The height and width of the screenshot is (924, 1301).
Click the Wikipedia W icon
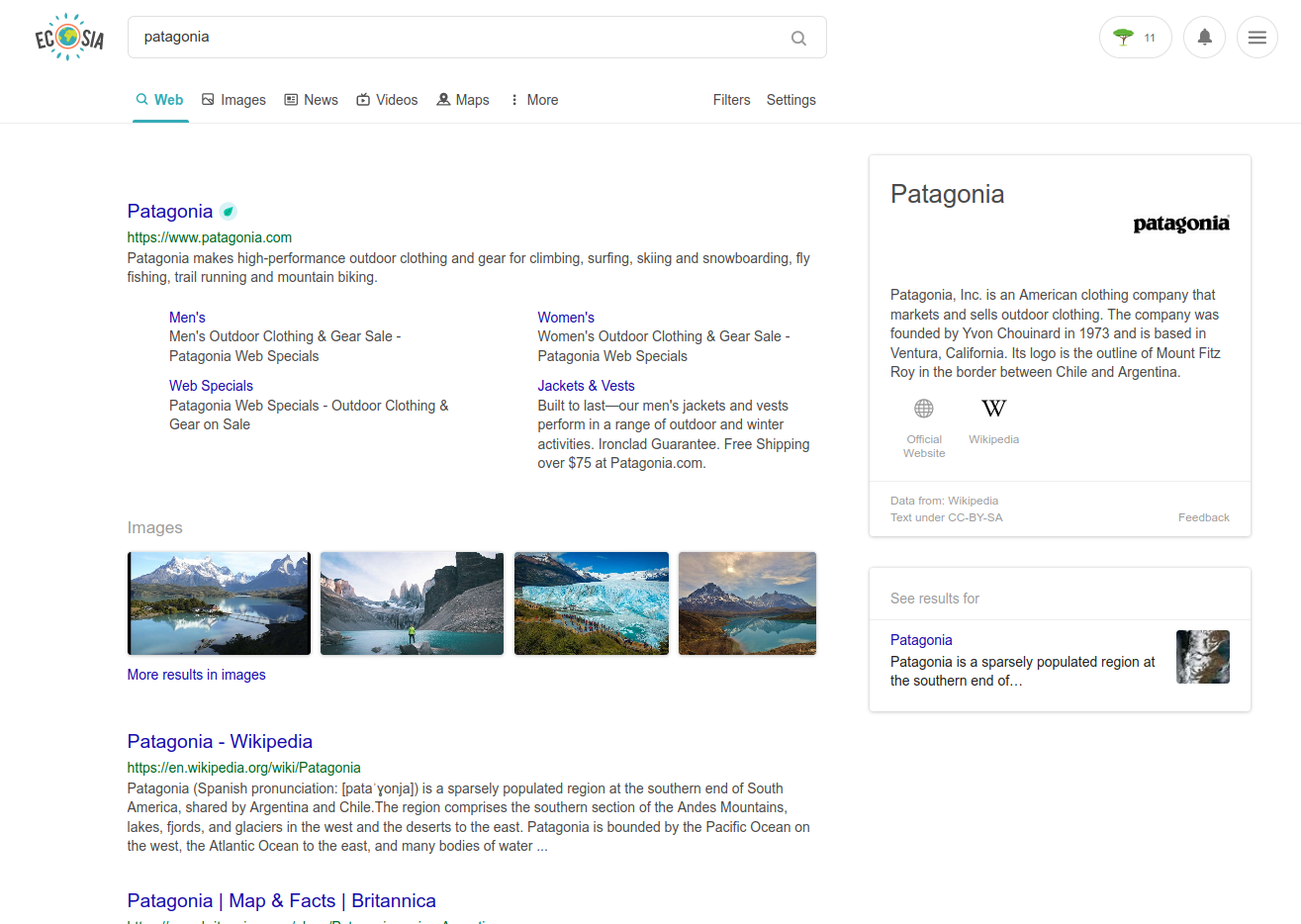click(x=993, y=408)
